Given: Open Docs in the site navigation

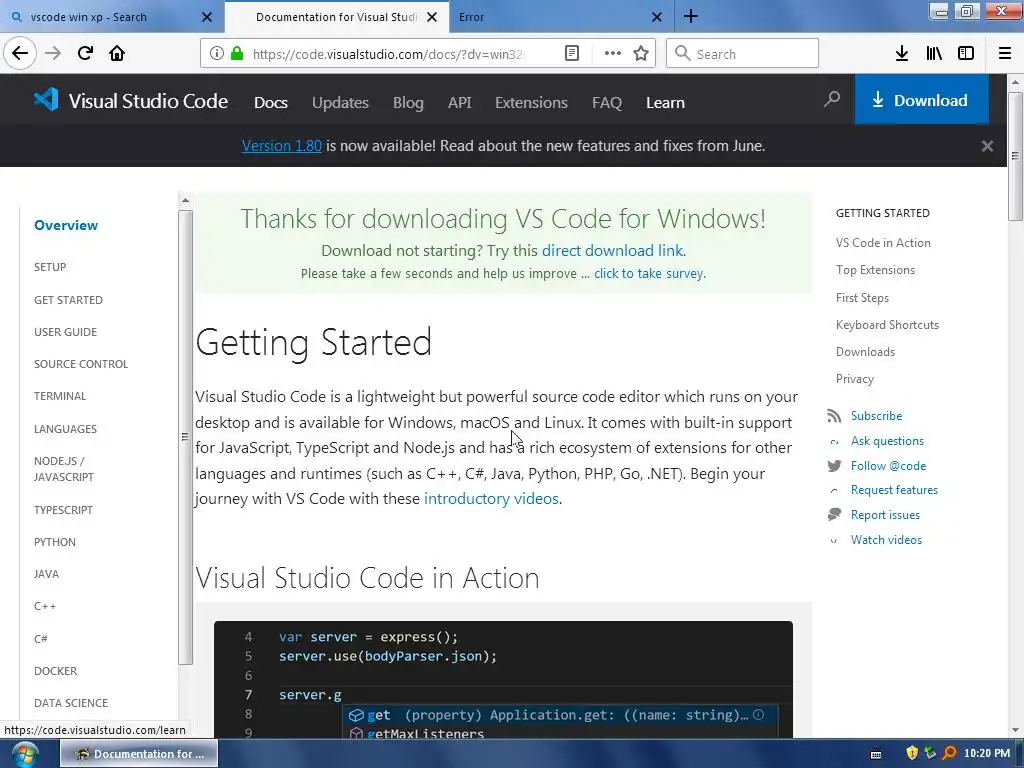Looking at the screenshot, I should 271,103.
